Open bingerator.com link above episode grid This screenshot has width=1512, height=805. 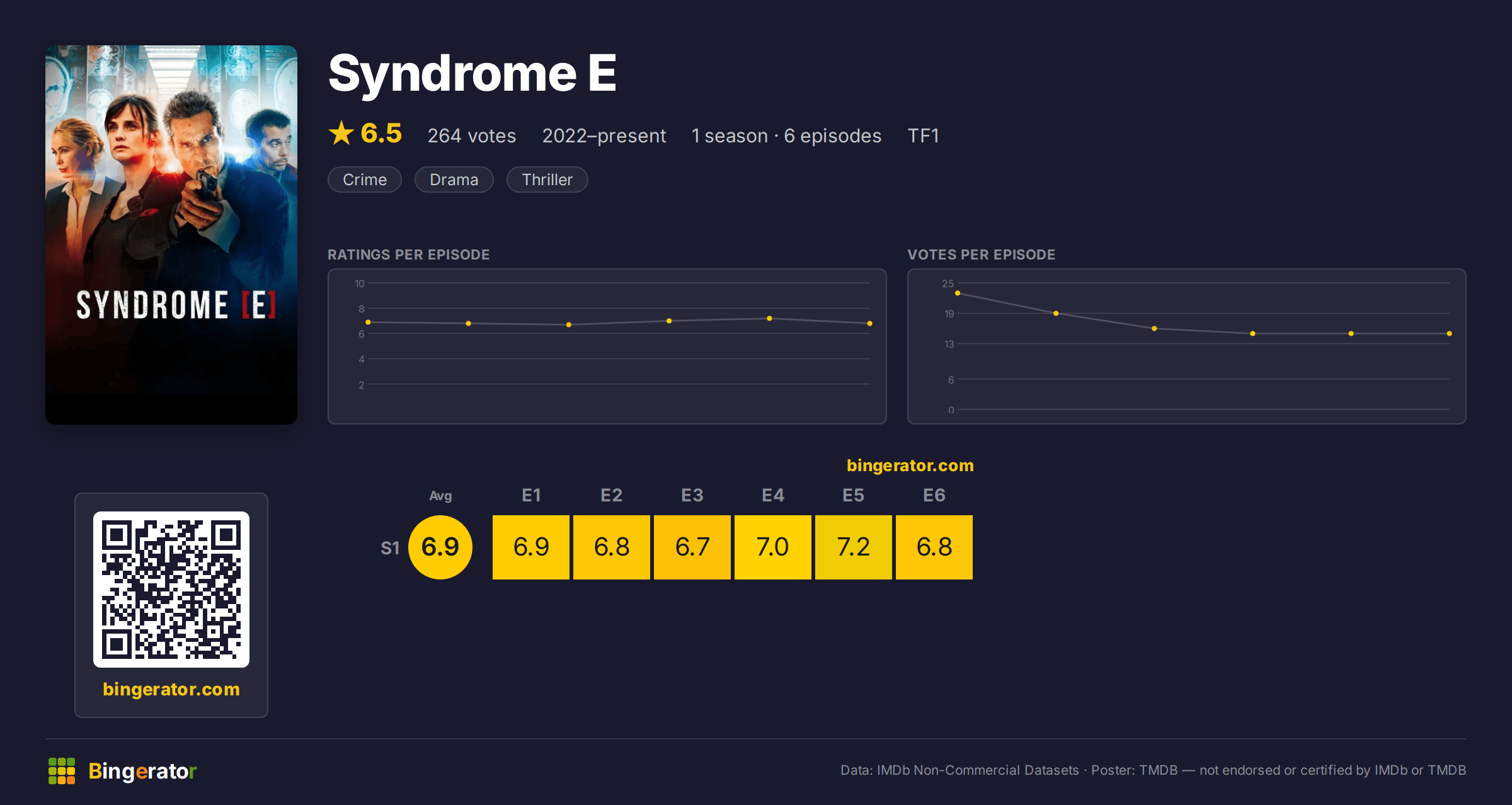pyautogui.click(x=910, y=465)
